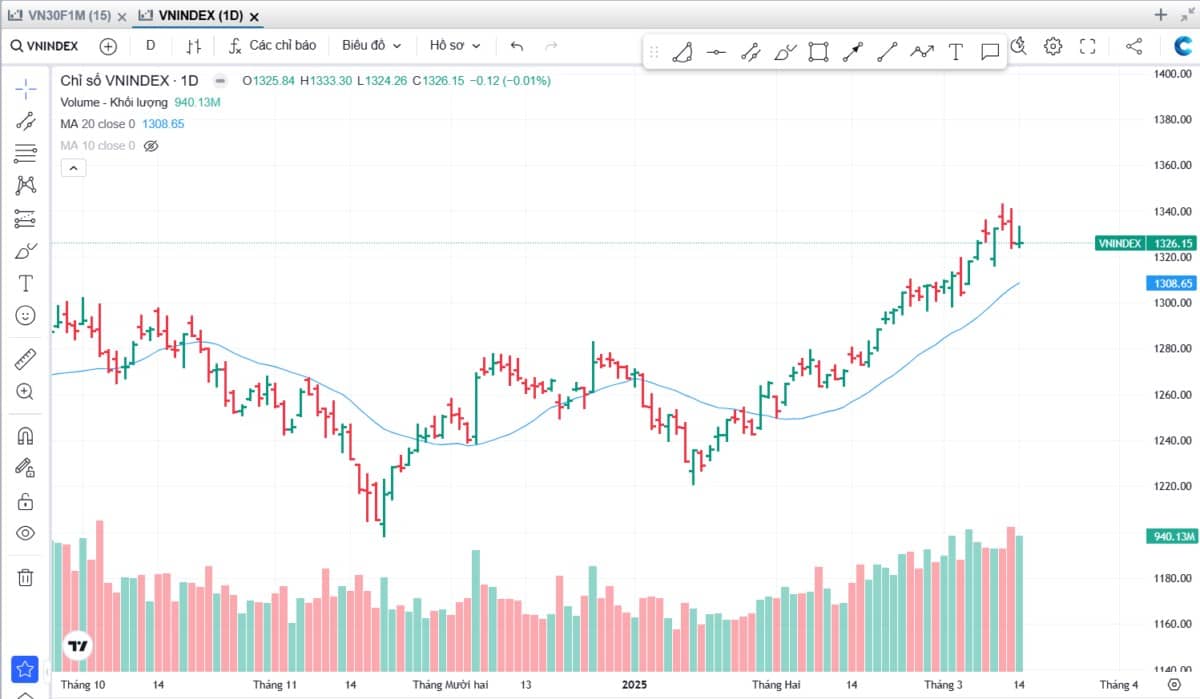
Task: Open the forecasting and measurement tools in left sidebar
Action: (26, 218)
